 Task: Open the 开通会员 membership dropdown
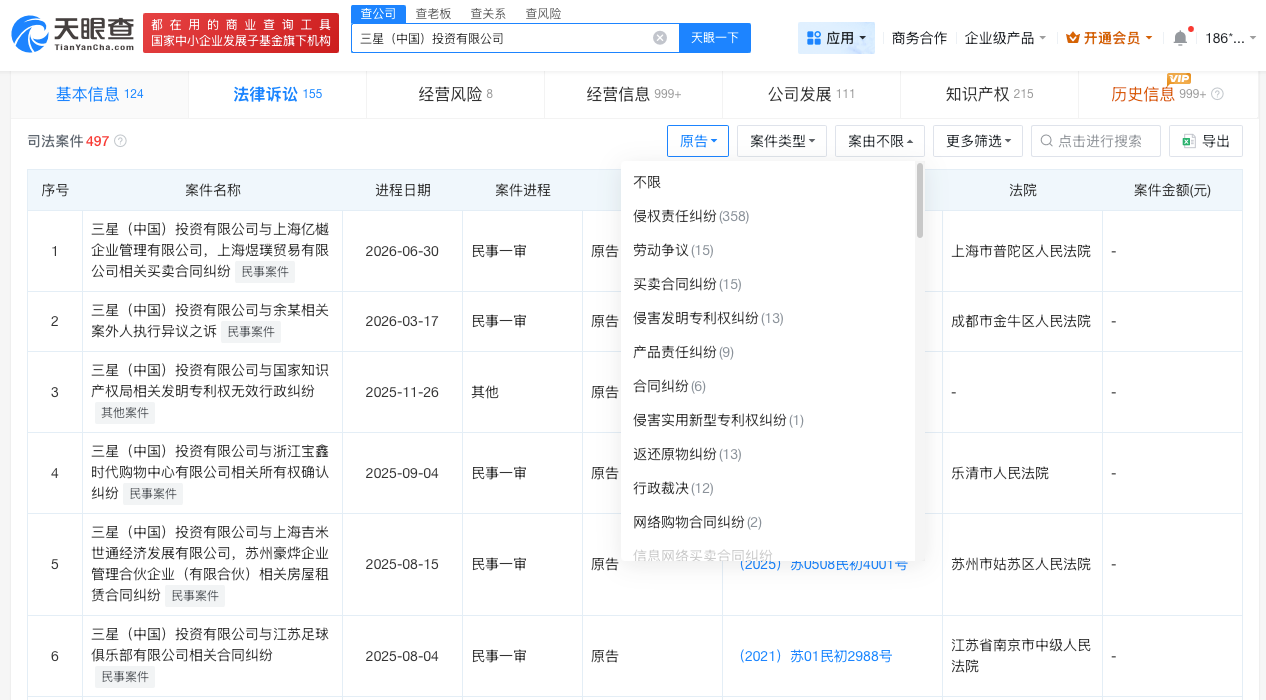tap(1109, 38)
